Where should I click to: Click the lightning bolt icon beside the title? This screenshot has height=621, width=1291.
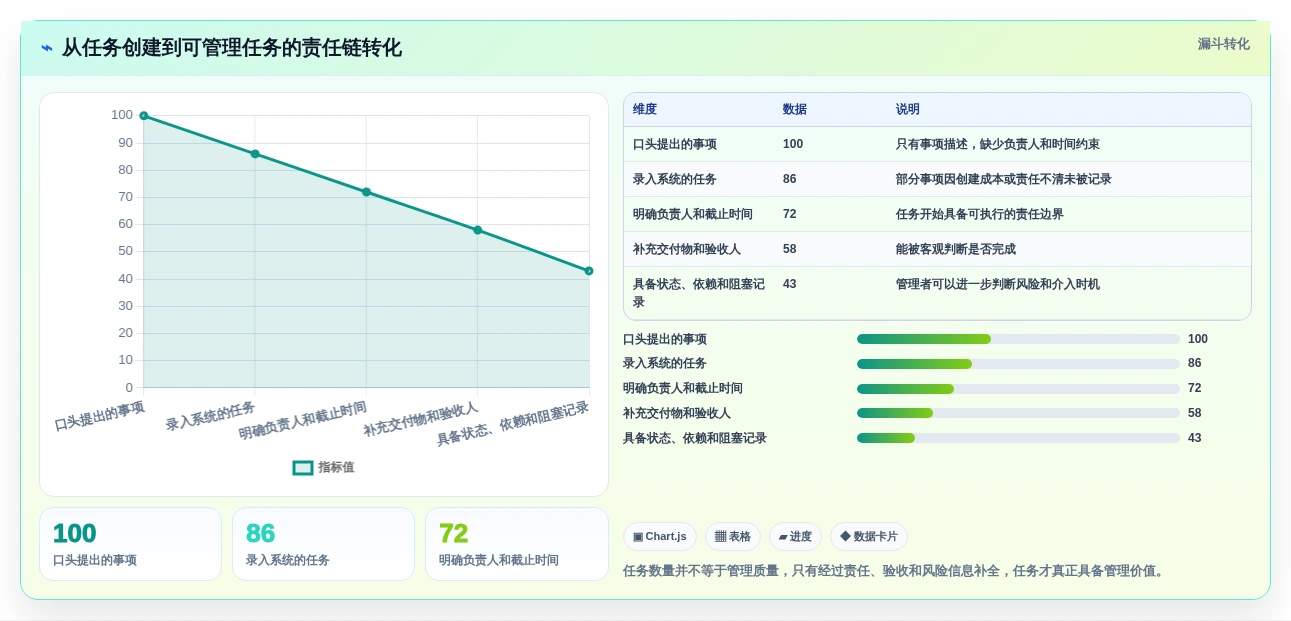pos(47,48)
